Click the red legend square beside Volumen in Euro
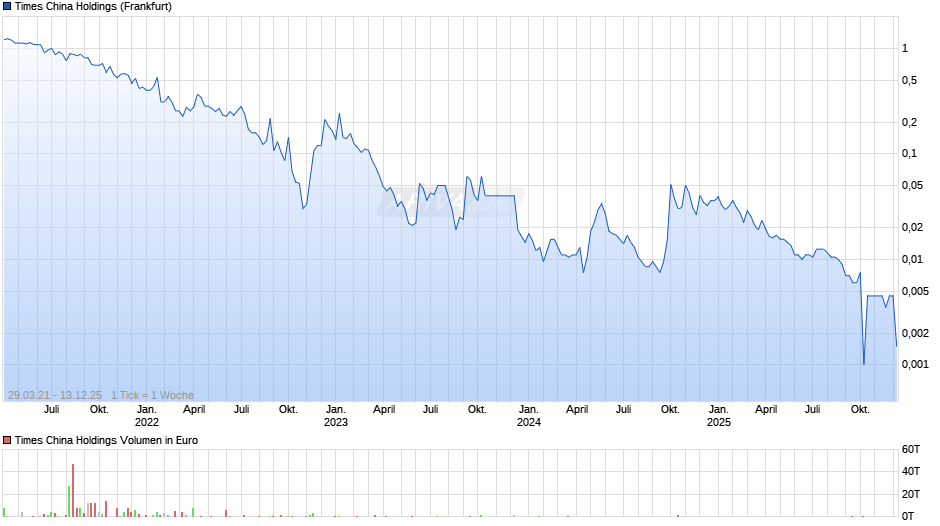940x526 pixels. [x=7, y=440]
